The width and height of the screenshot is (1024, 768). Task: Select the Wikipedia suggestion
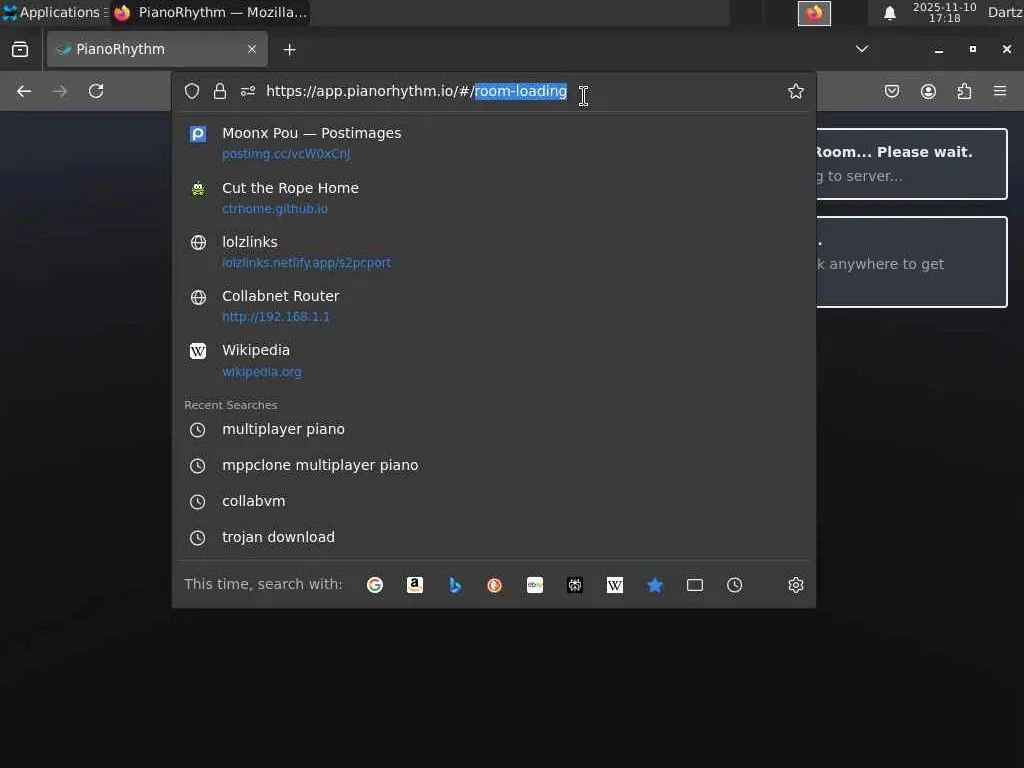click(x=493, y=360)
